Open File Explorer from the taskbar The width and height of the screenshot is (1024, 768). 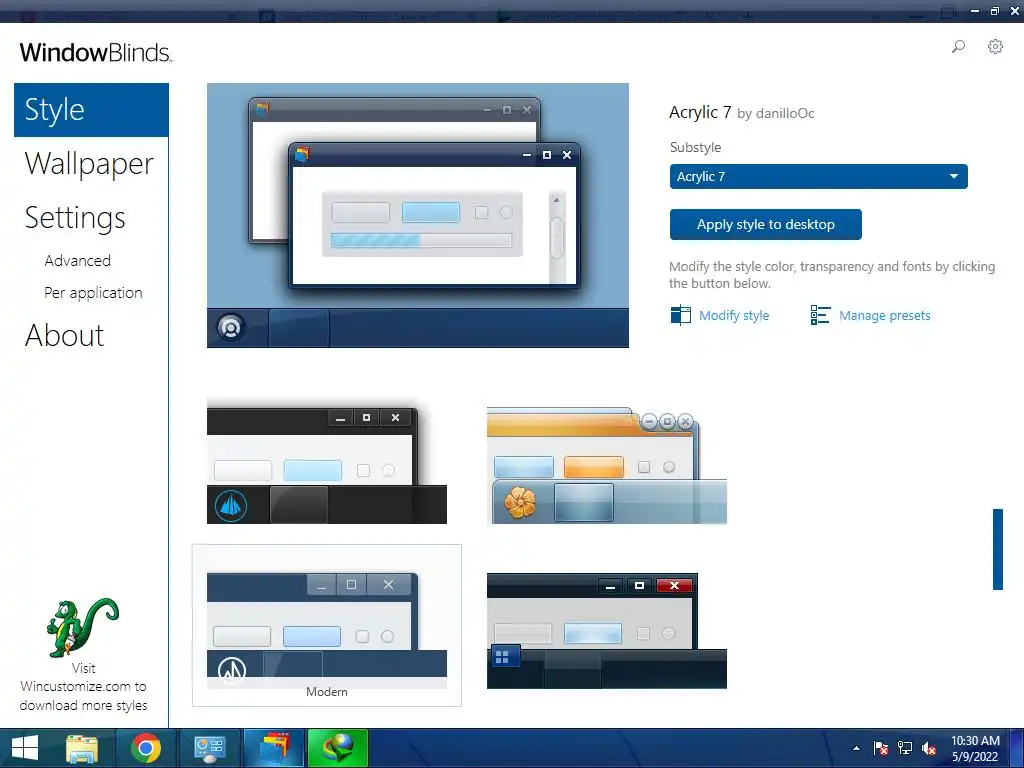coord(82,748)
